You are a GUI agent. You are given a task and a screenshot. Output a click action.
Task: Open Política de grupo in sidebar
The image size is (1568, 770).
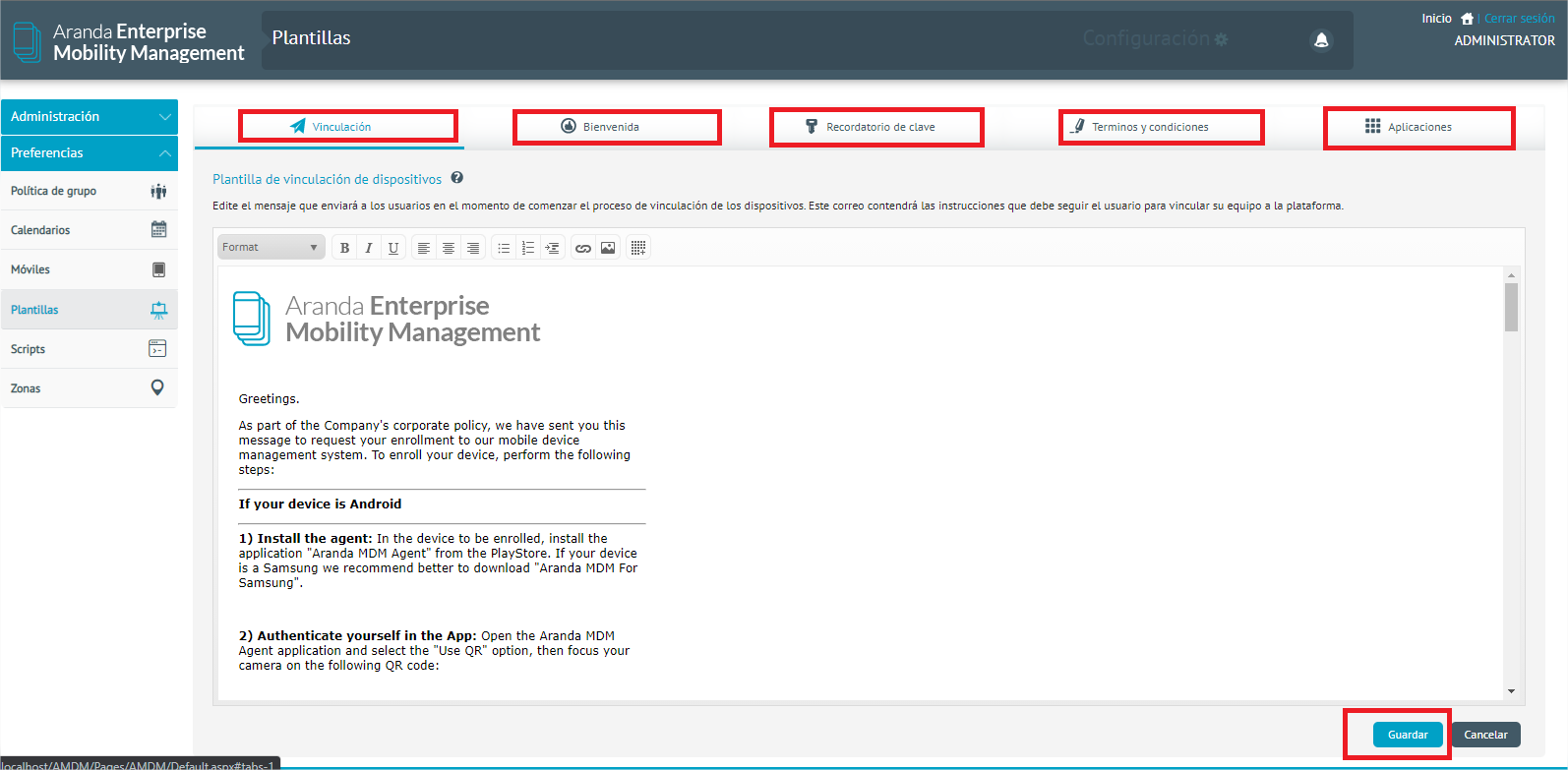[90, 191]
